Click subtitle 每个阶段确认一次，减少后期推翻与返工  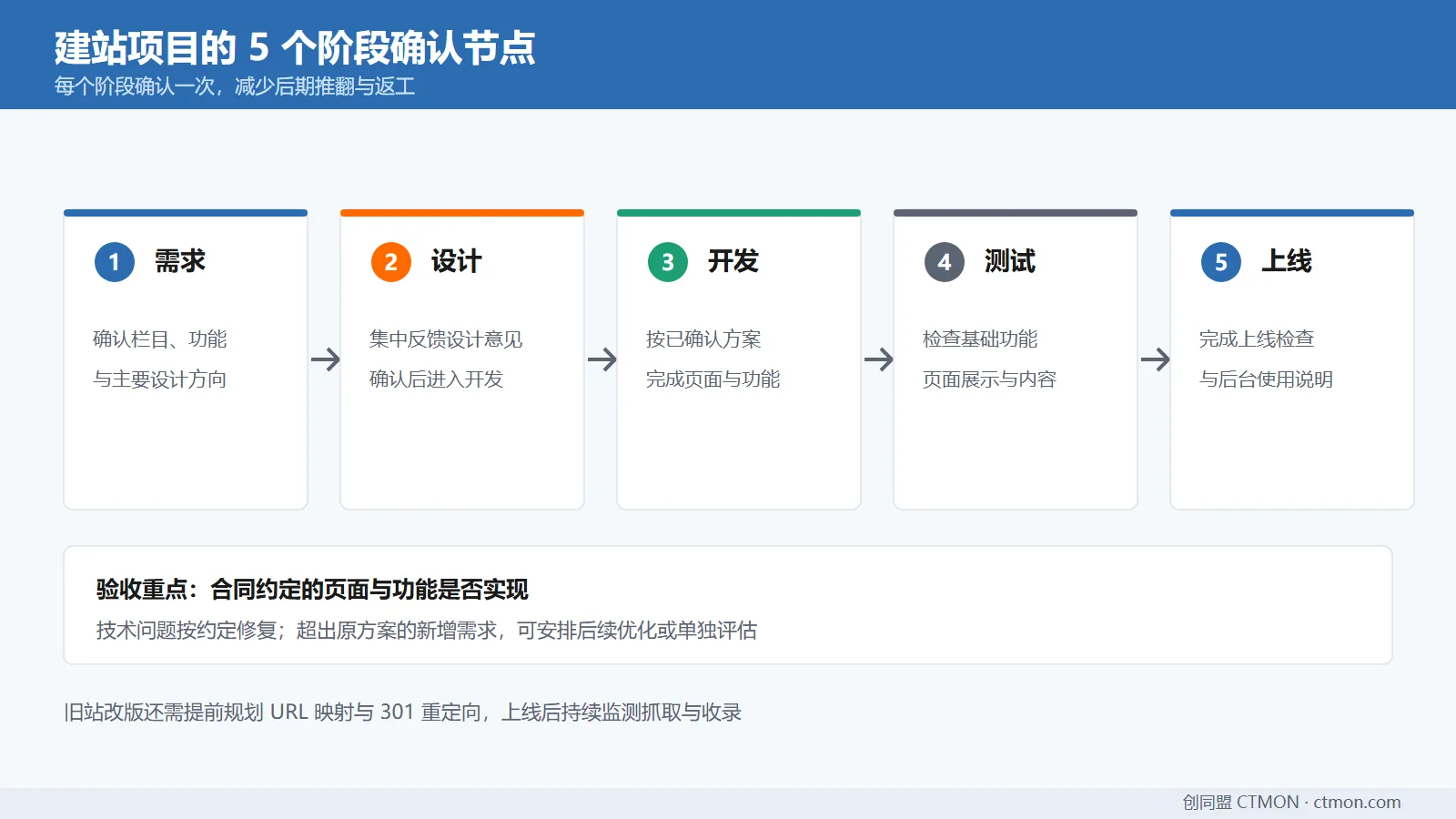pos(235,86)
